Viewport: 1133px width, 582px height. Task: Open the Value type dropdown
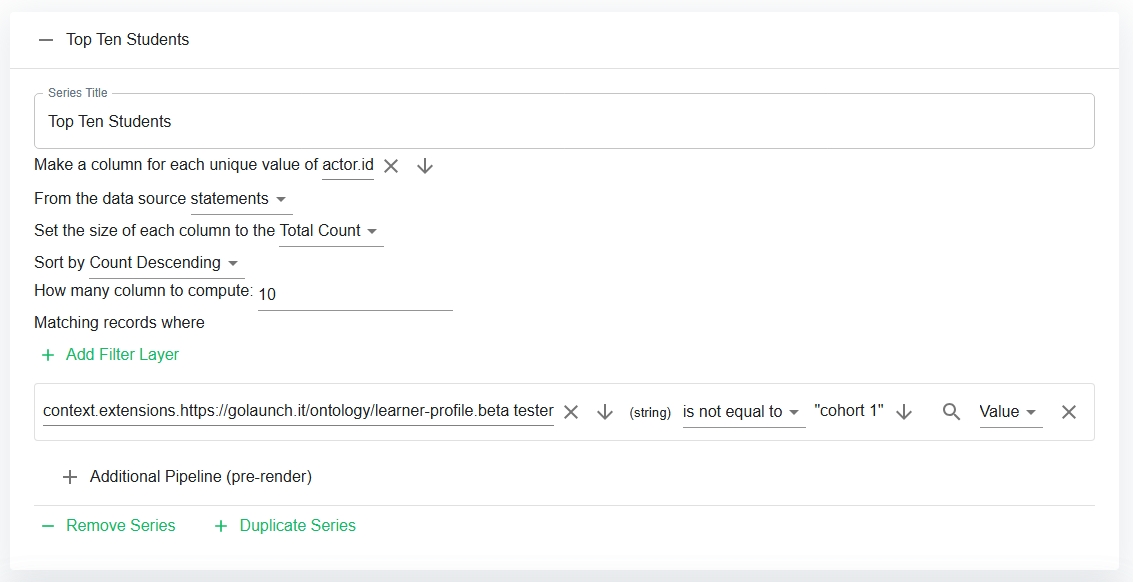[1009, 412]
